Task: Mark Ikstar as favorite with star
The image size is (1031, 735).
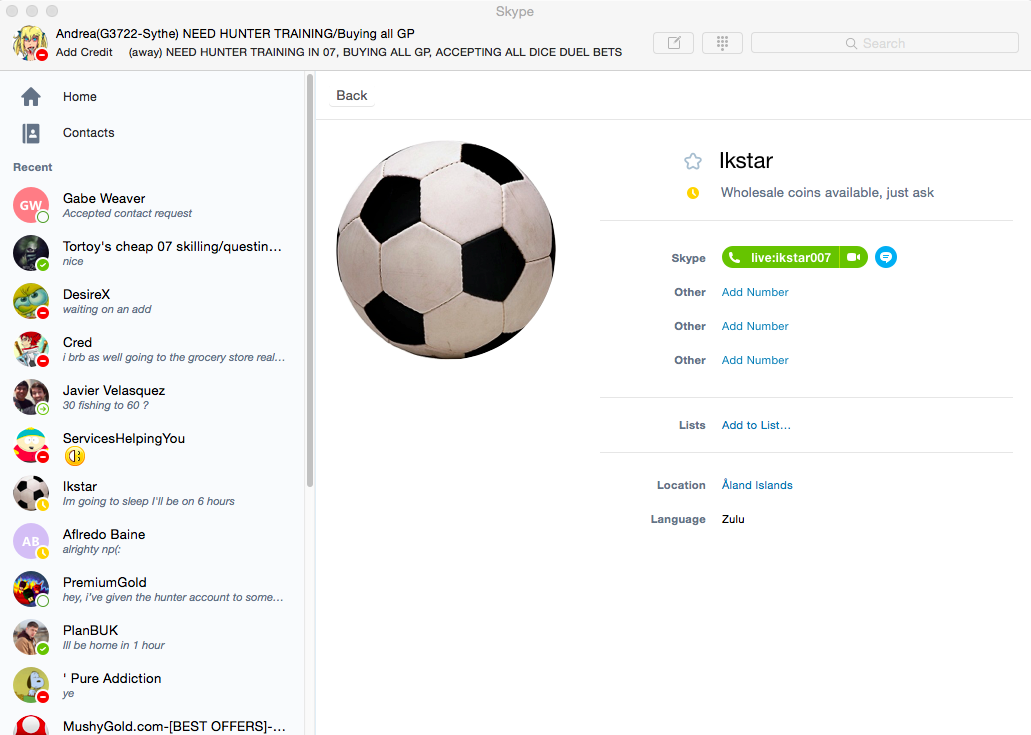Action: pyautogui.click(x=692, y=161)
